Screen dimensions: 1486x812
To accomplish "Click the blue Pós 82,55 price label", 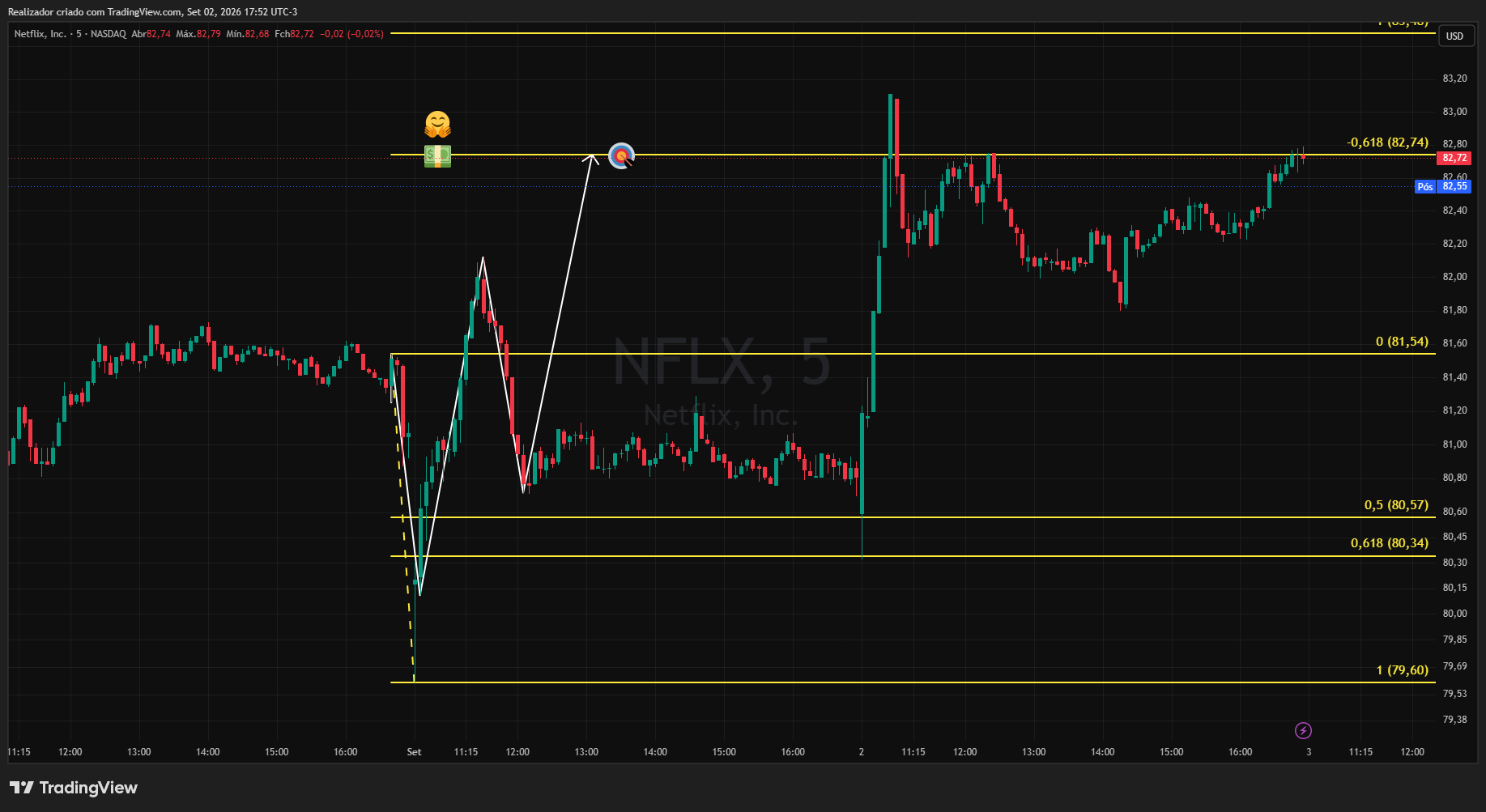I will click(1442, 186).
